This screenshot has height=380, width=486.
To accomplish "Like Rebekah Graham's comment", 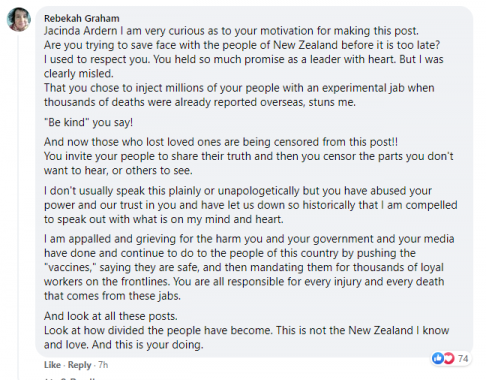I will click(x=52, y=365).
